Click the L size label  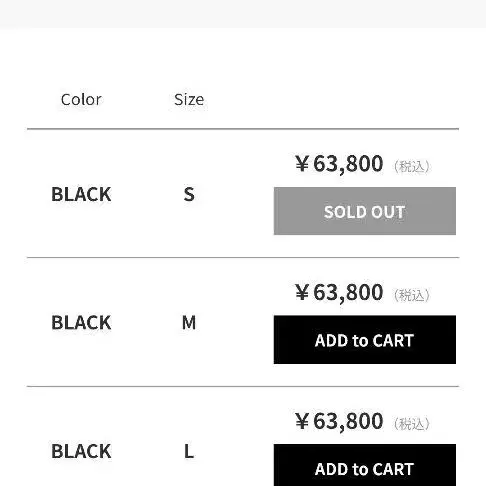pyautogui.click(x=189, y=451)
